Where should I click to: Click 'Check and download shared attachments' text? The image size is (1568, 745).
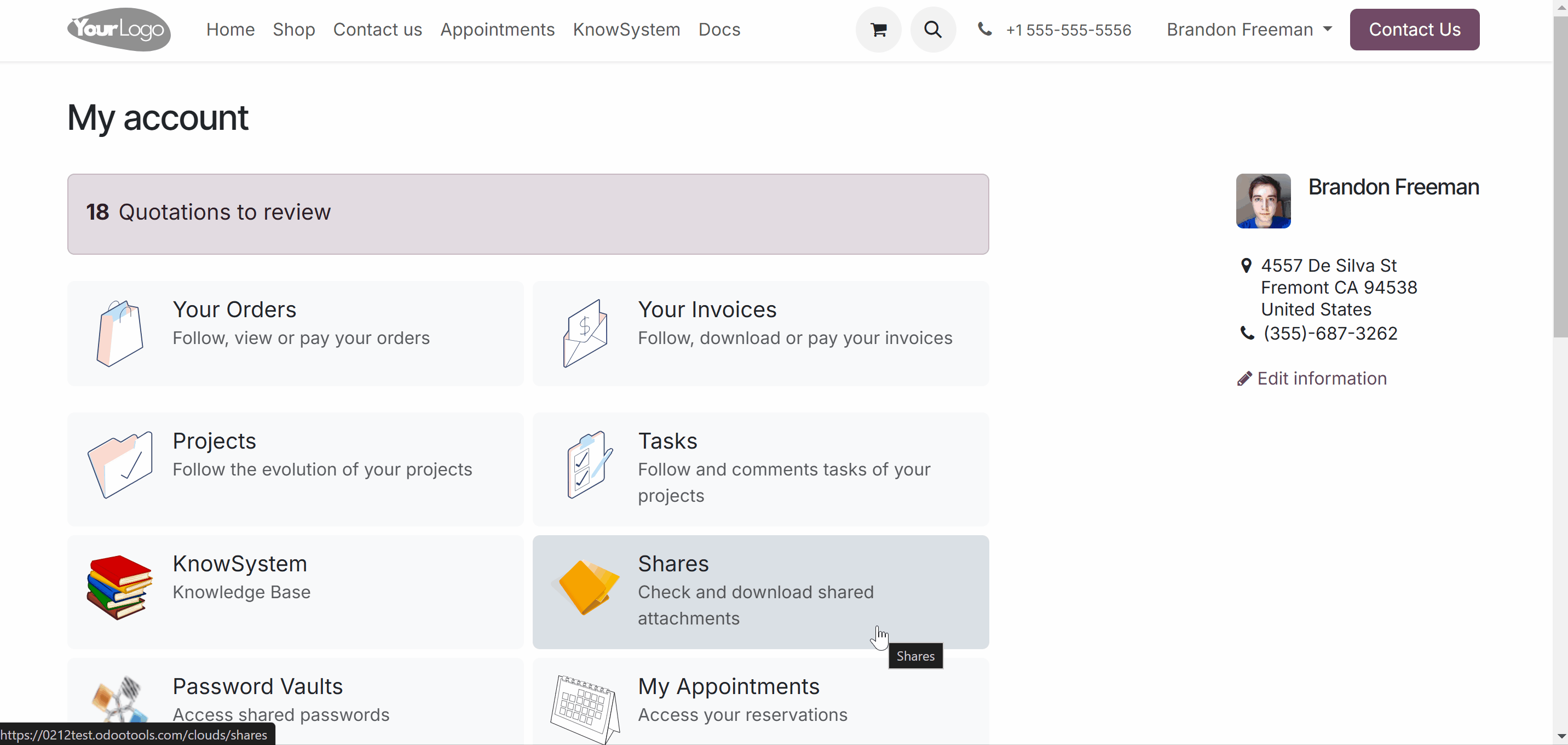756,605
